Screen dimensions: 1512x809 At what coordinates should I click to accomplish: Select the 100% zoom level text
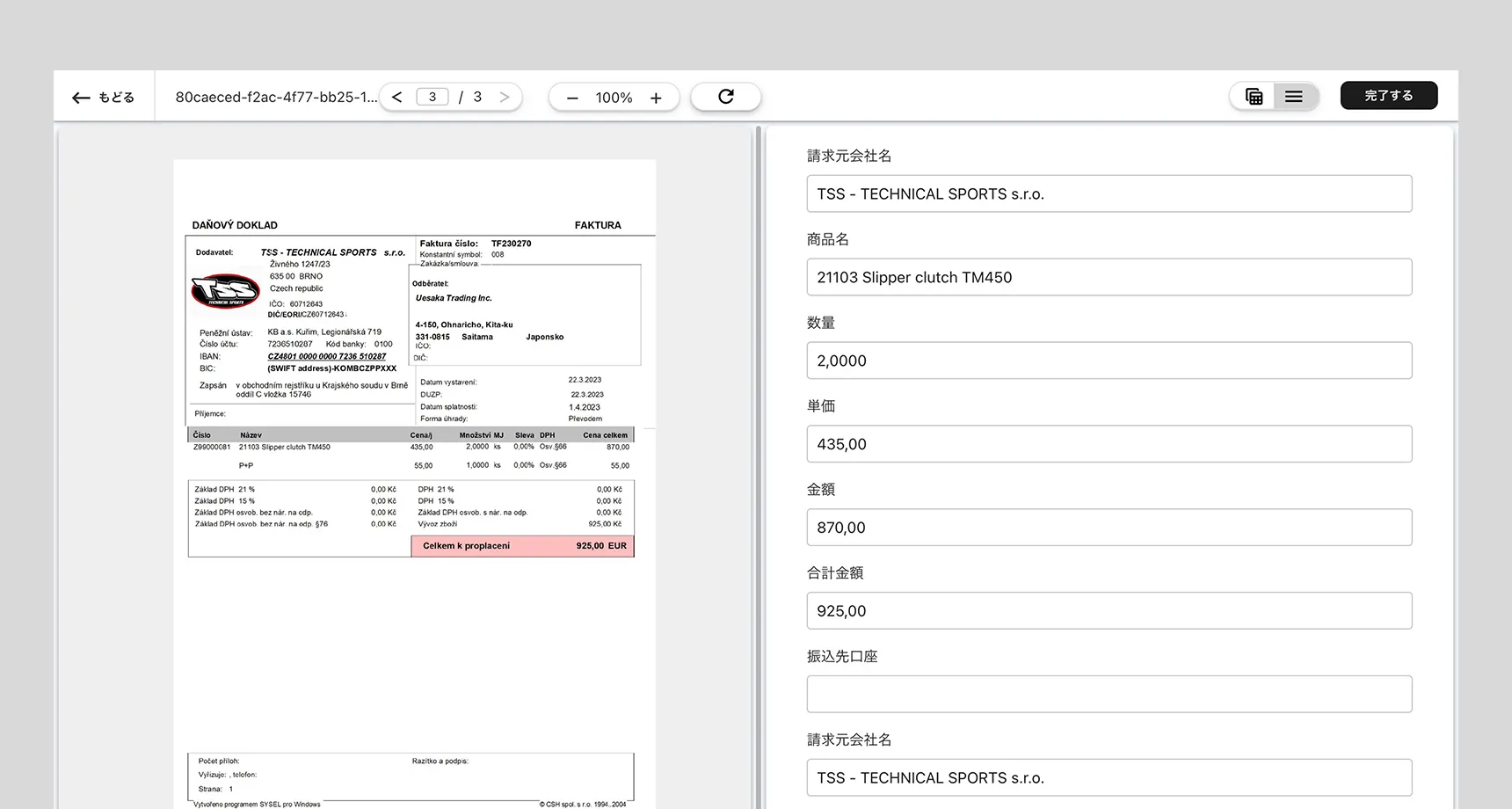pos(614,98)
